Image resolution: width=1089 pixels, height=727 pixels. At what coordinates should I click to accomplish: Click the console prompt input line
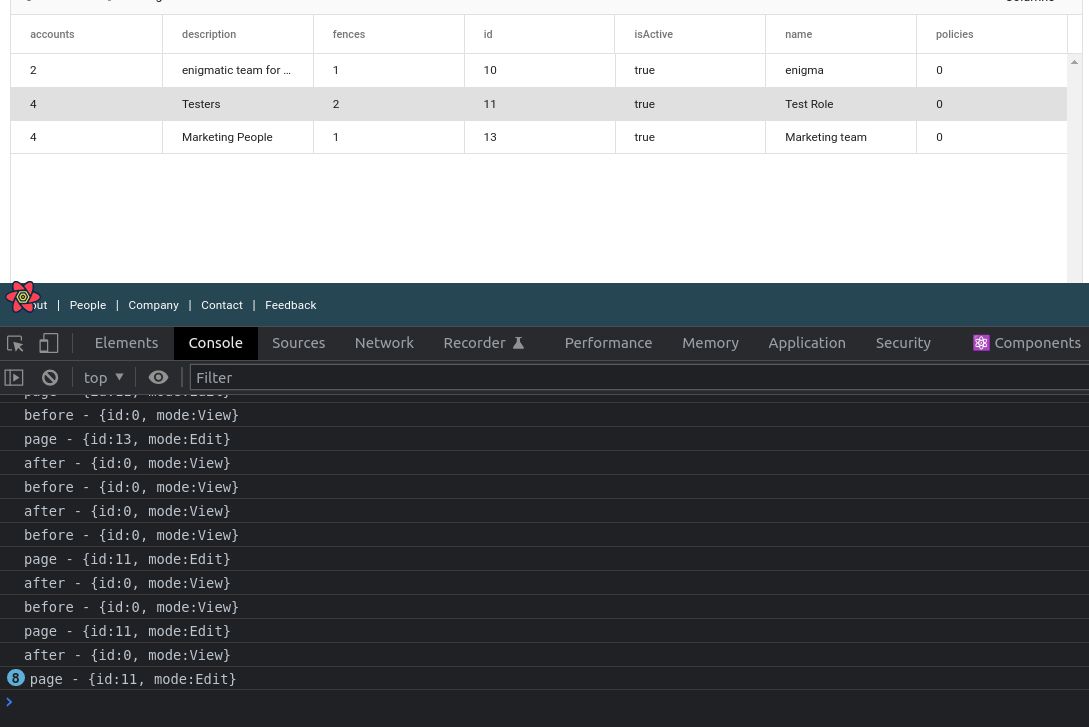pos(544,702)
